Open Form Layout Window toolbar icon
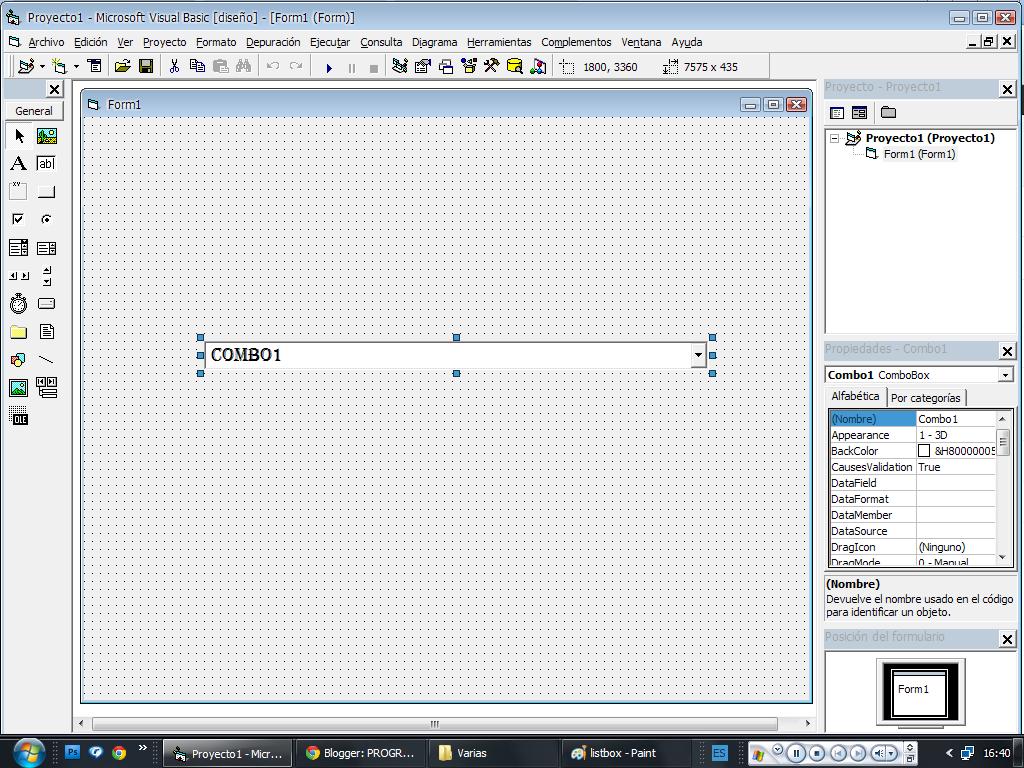 [446, 67]
